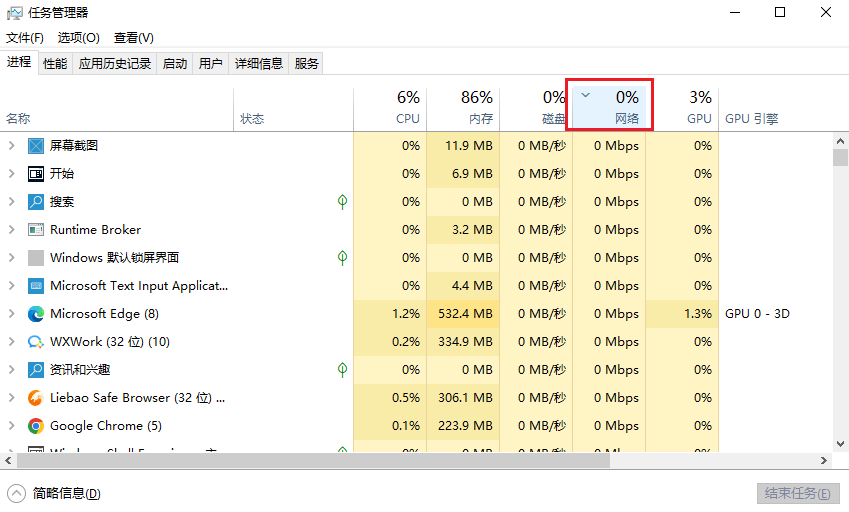Click the 屏幕截图 app icon
Screen dimensions: 849x512
pyautogui.click(x=36, y=146)
